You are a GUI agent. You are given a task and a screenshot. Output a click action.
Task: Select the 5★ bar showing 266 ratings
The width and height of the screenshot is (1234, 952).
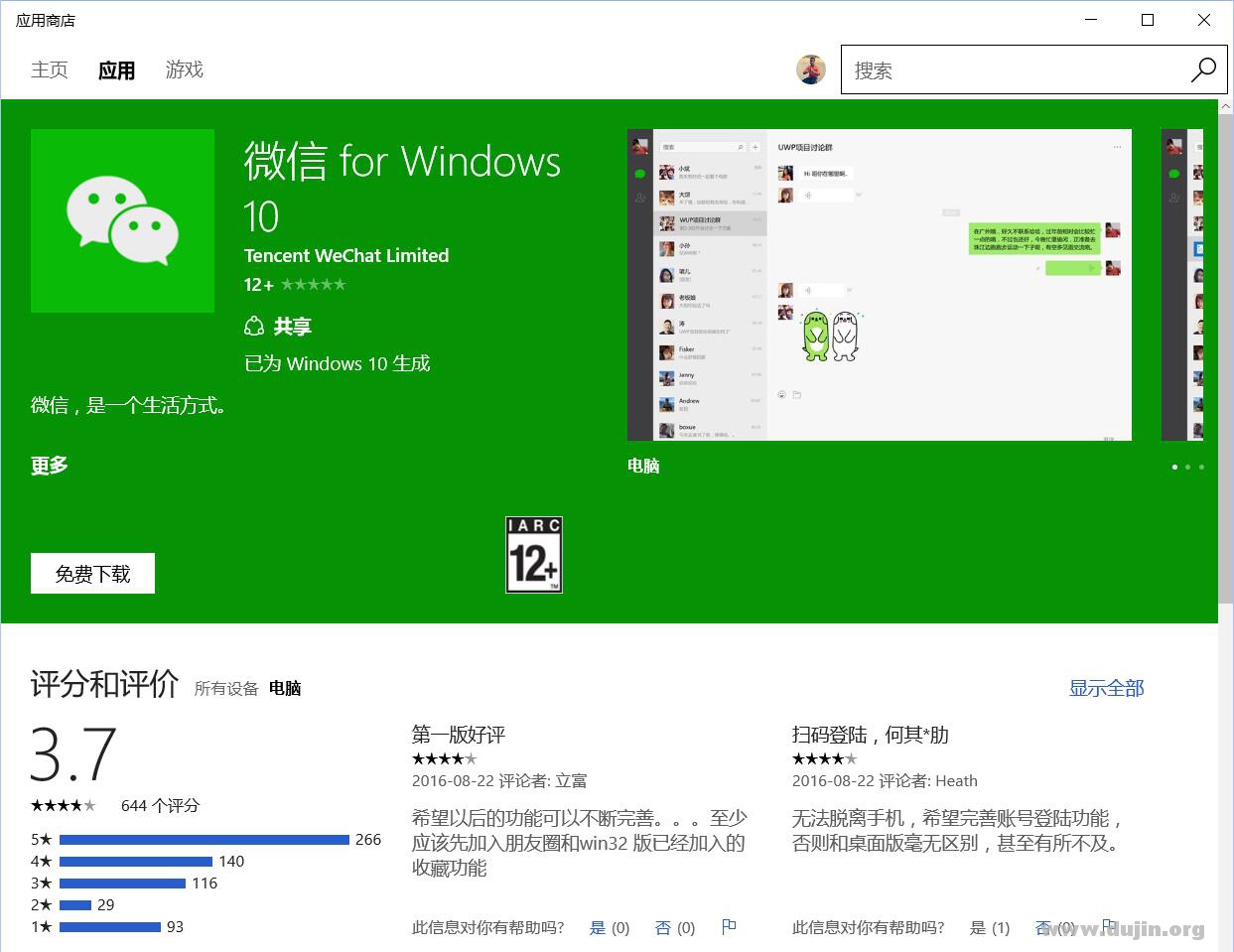click(205, 840)
